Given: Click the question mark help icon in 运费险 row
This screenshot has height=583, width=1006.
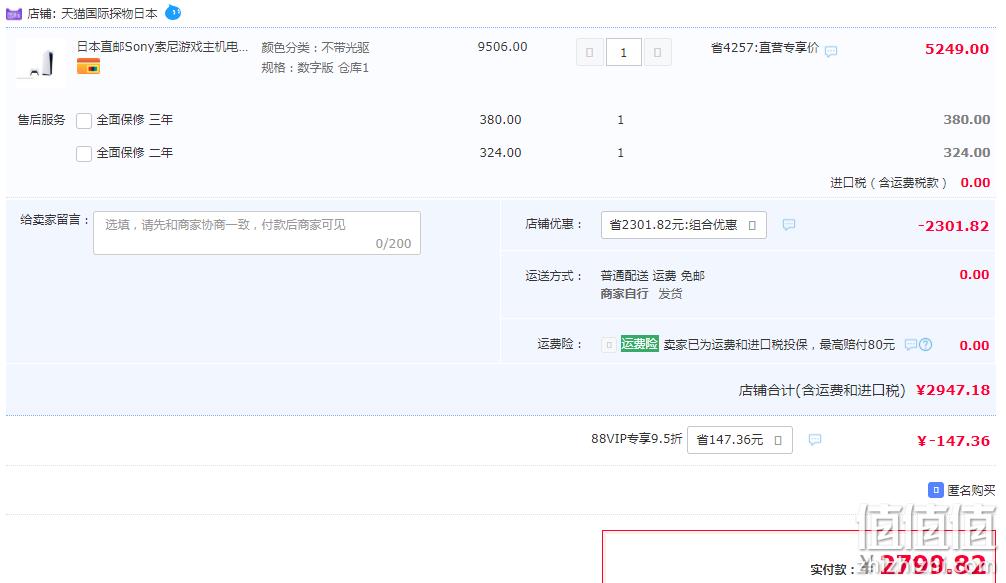Looking at the screenshot, I should pyautogui.click(x=925, y=345).
